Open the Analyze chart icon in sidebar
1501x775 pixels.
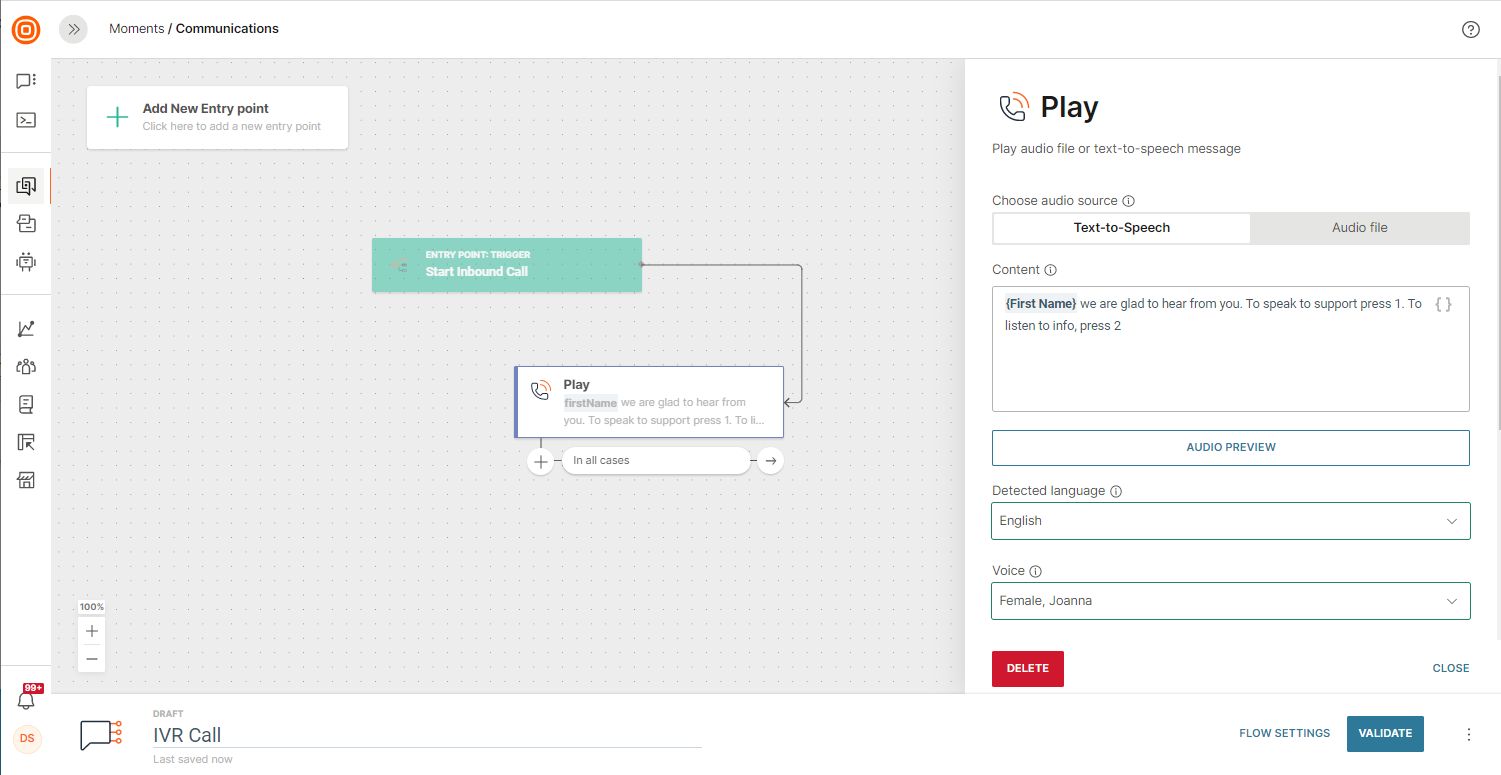26,328
